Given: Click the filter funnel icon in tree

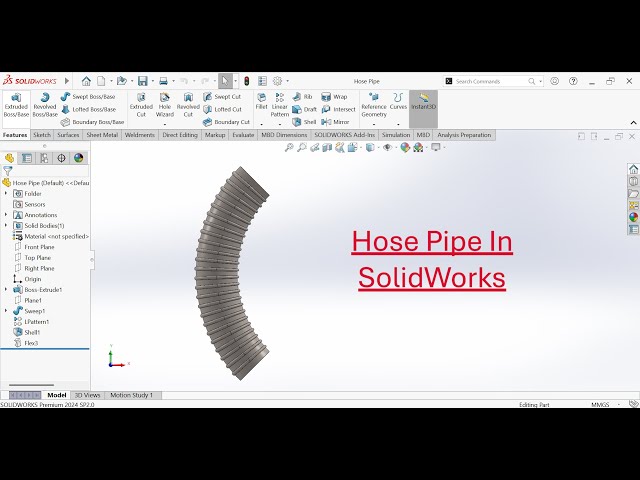Looking at the screenshot, I should coord(7,171).
